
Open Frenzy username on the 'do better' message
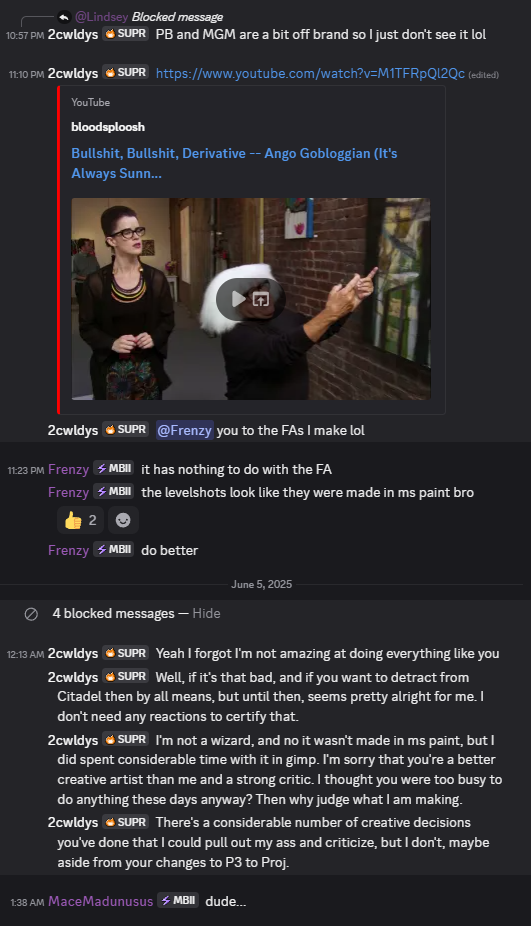click(x=68, y=550)
